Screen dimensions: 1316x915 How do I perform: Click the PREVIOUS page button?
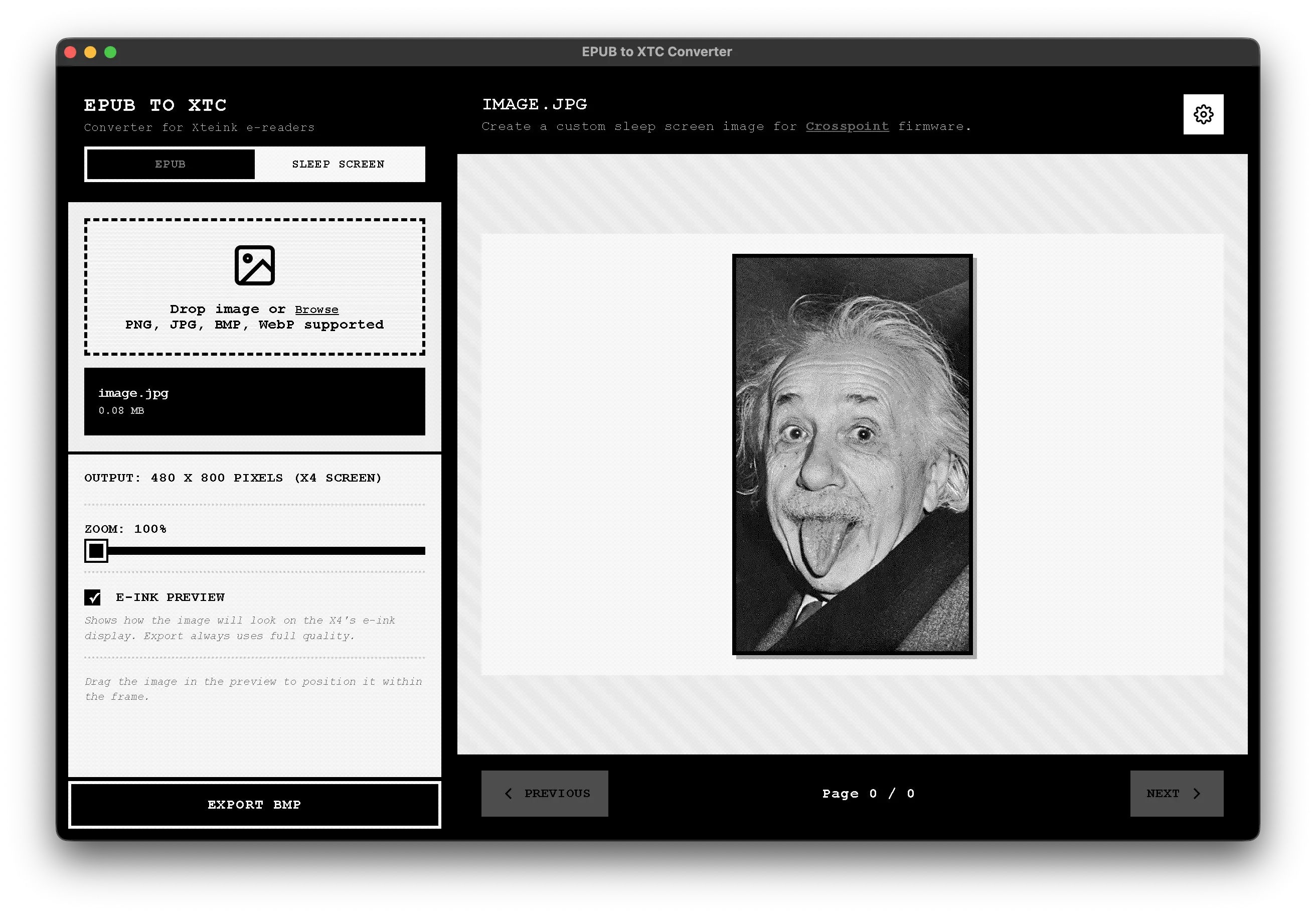click(545, 794)
